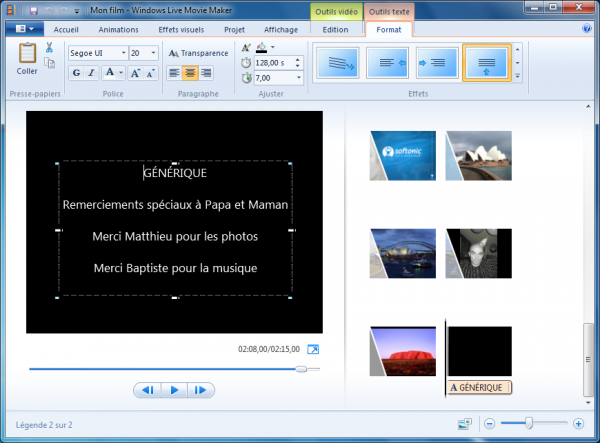The image size is (600, 443).
Task: Select the Sydney Opera House clip thumbnail
Action: pyautogui.click(x=478, y=155)
